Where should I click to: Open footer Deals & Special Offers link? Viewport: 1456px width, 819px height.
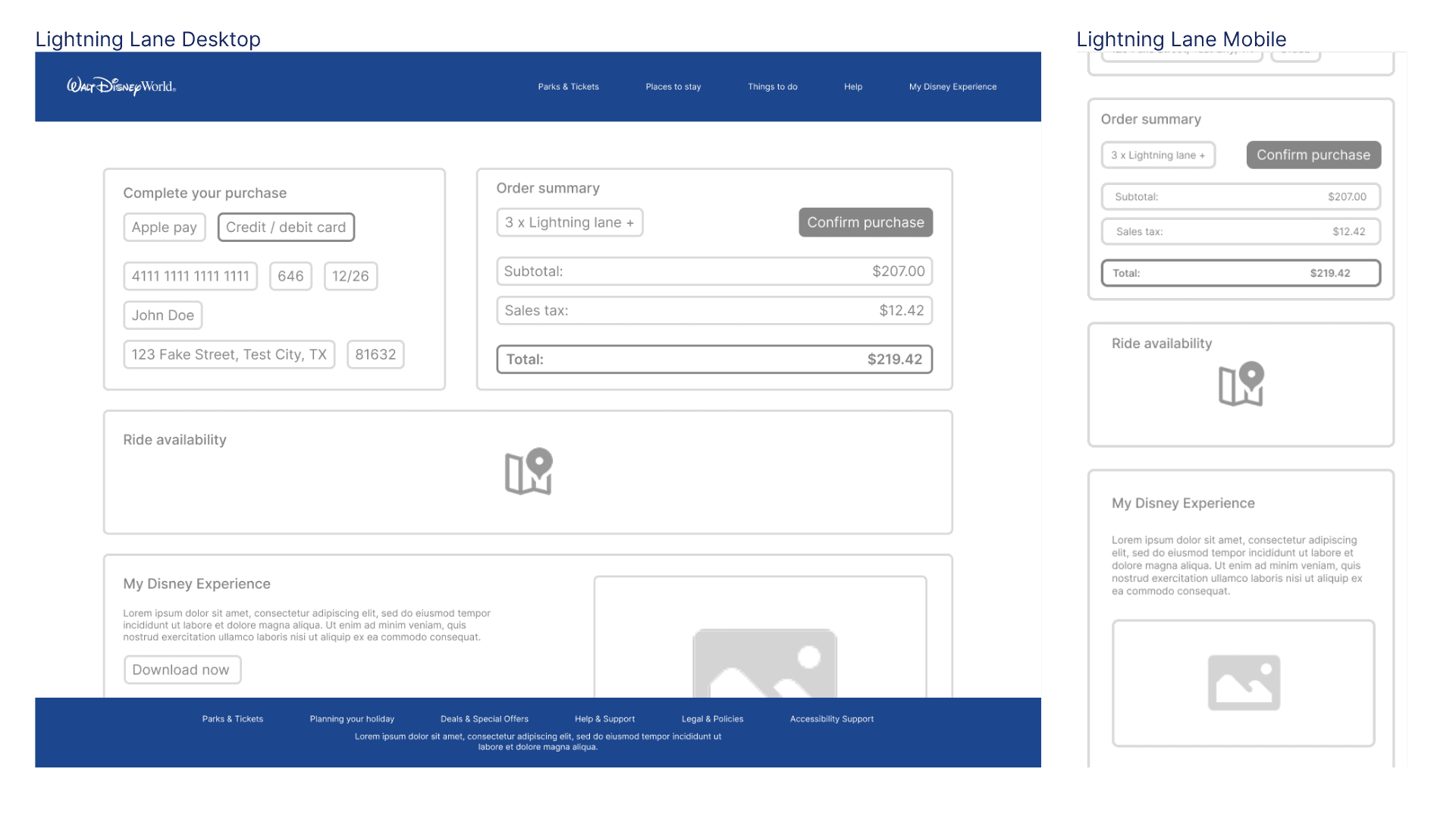coord(485,719)
